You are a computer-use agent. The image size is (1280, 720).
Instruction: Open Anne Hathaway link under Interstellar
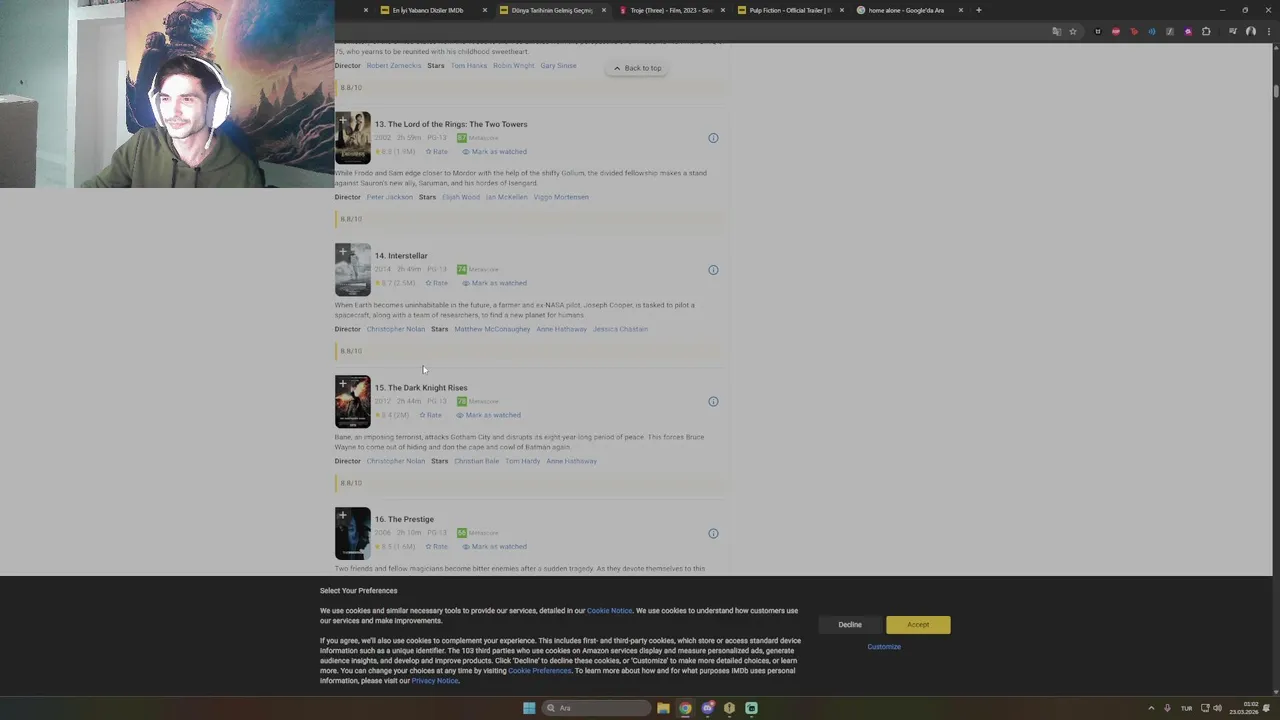561,329
